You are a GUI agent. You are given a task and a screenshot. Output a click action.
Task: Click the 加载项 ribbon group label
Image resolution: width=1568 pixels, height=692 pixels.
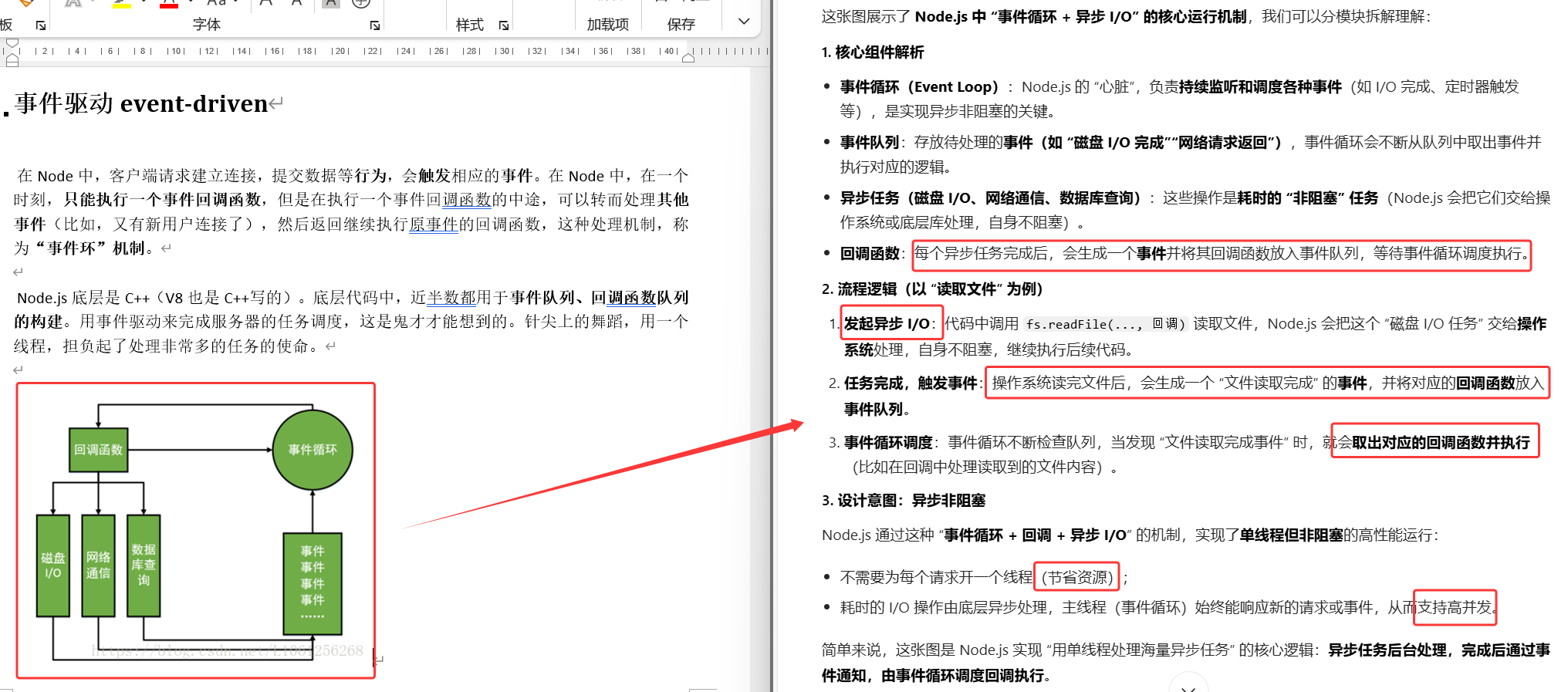click(608, 25)
